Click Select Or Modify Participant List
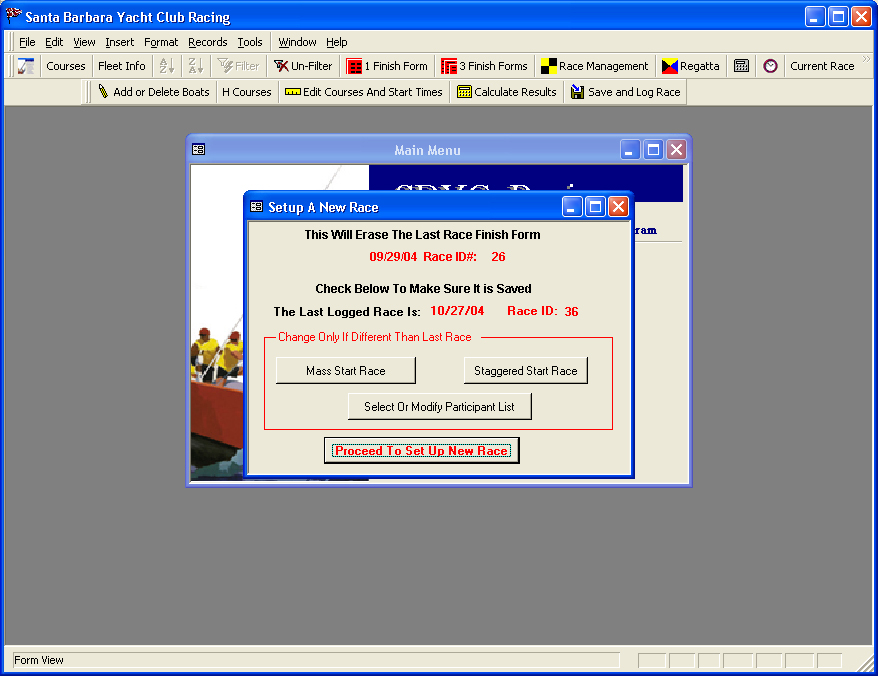Viewport: 878px width, 676px height. click(x=440, y=407)
